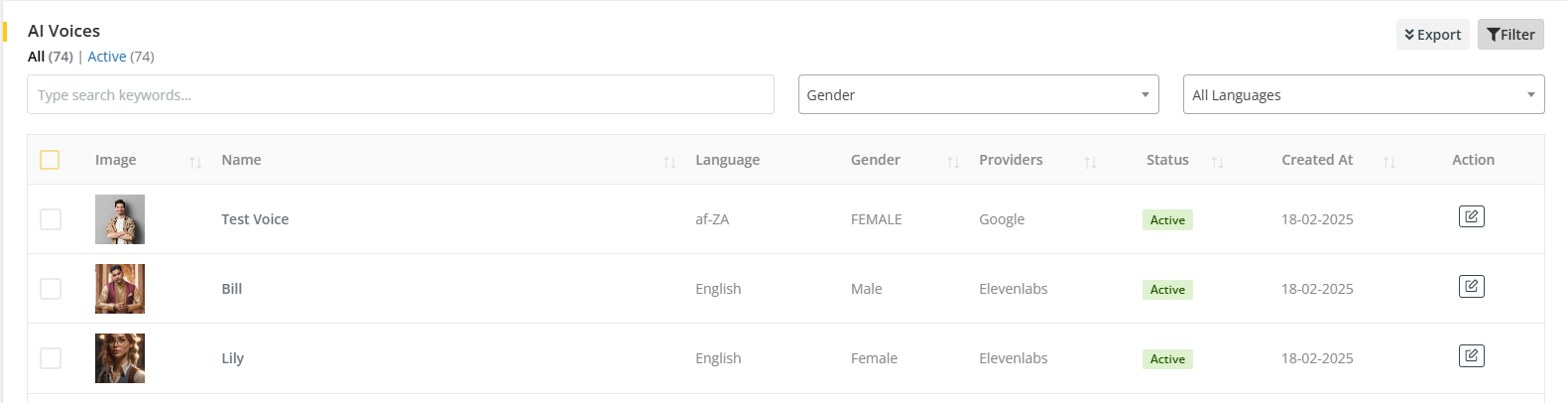This screenshot has height=403, width=1568.
Task: Sort table by the Name column arrows
Action: pyautogui.click(x=669, y=162)
